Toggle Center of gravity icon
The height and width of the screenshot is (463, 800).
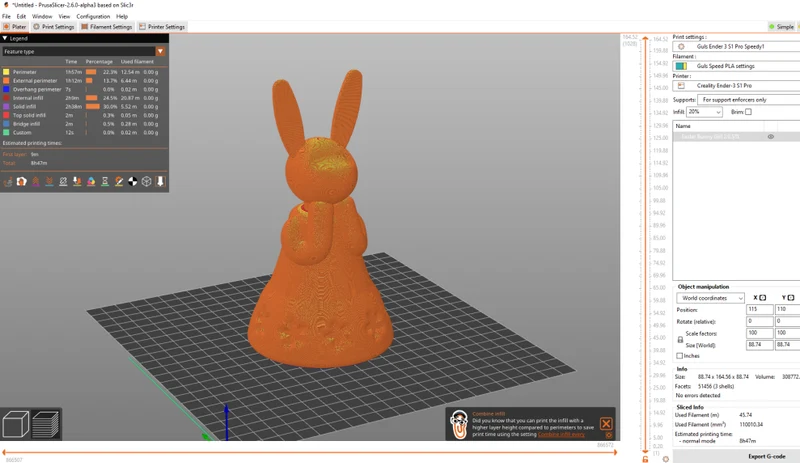click(x=132, y=181)
